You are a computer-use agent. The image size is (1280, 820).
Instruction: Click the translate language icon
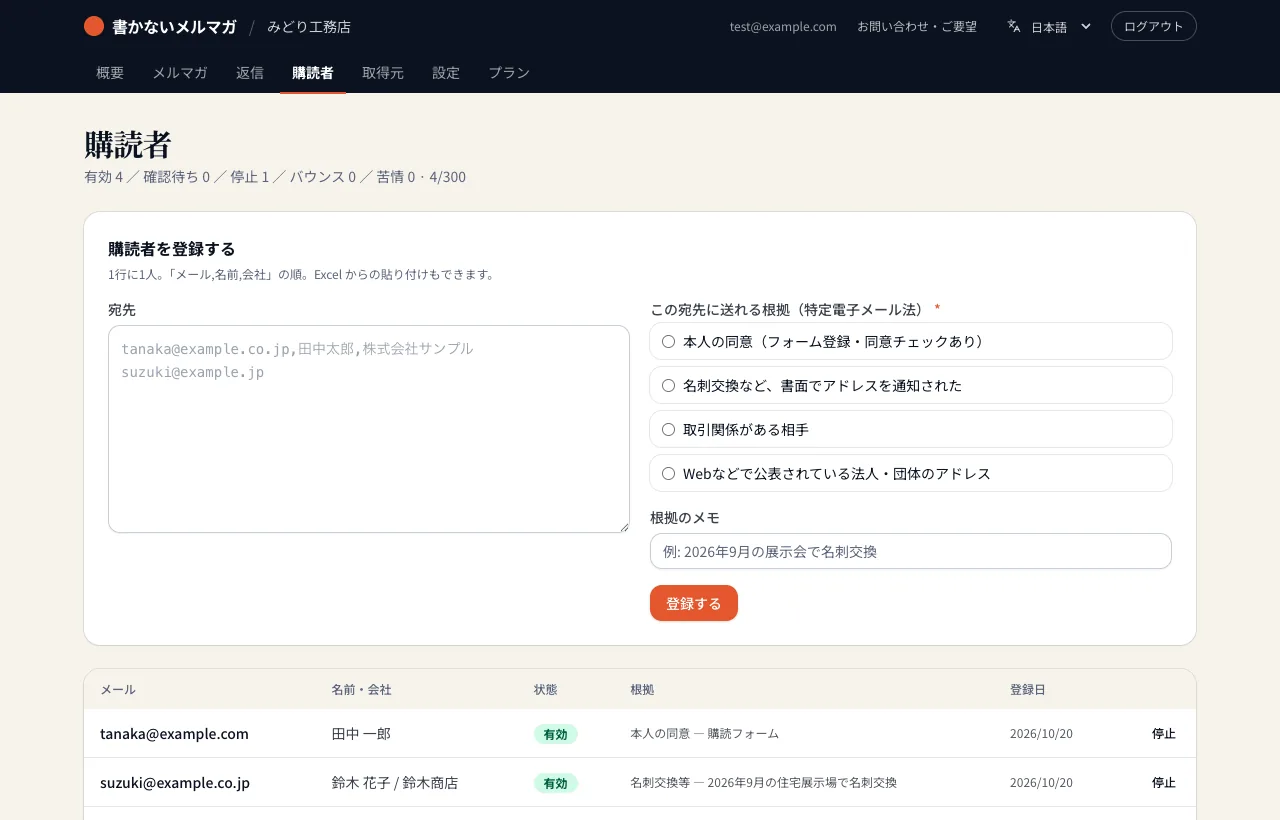(x=1014, y=26)
